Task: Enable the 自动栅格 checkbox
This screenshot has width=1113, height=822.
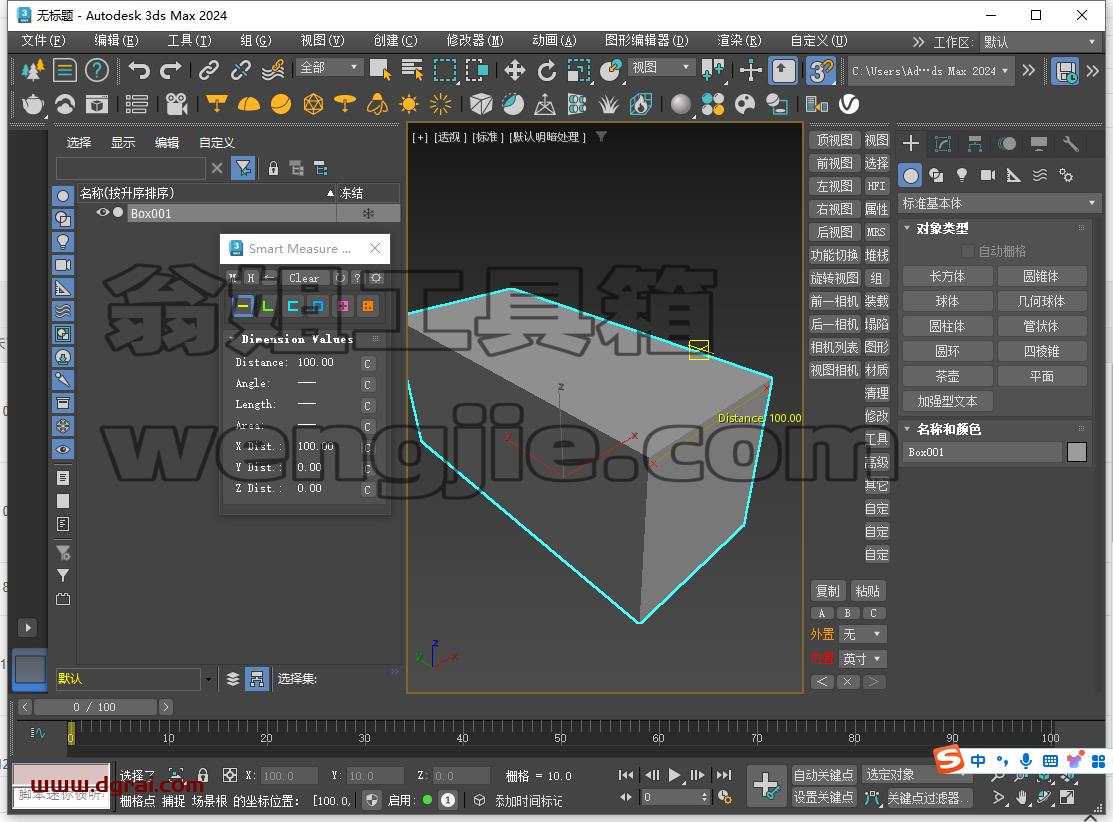Action: (967, 251)
